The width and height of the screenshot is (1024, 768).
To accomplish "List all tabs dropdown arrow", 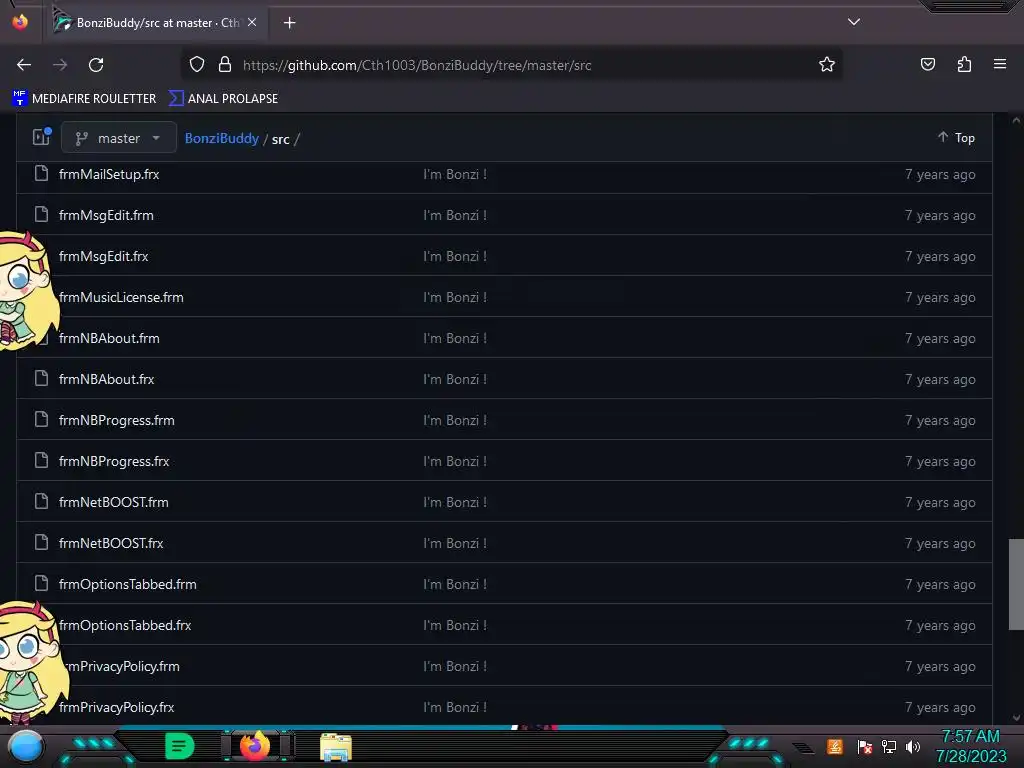I will point(854,22).
